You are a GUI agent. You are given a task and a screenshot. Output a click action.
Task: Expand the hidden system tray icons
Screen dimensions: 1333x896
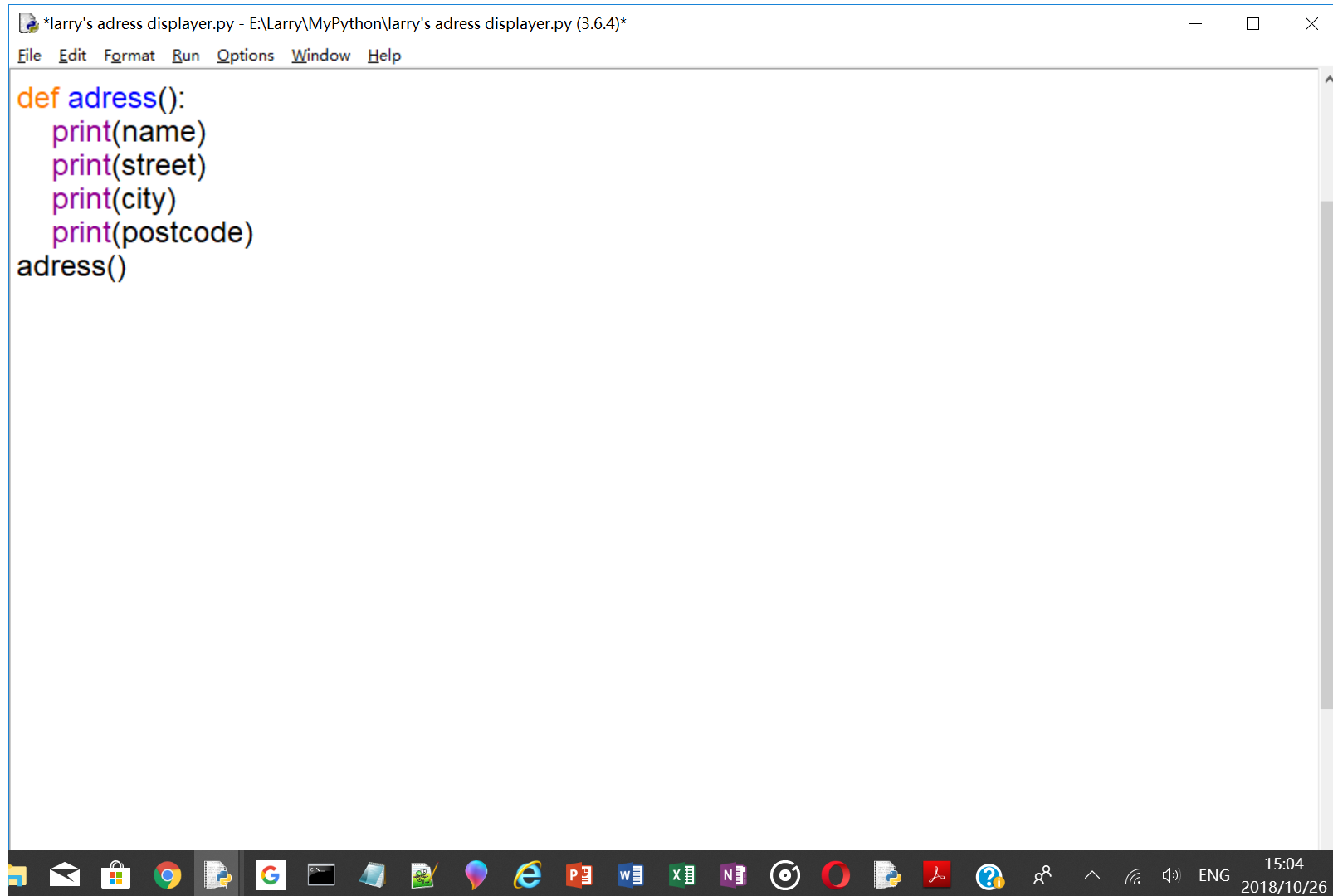(1092, 874)
